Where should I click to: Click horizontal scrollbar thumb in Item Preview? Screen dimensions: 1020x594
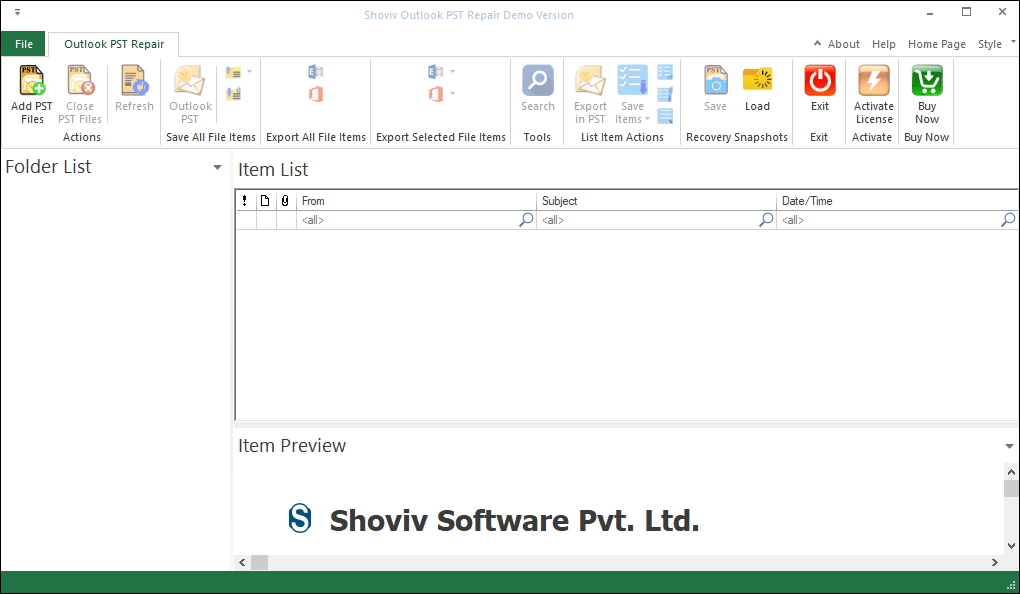pos(260,562)
